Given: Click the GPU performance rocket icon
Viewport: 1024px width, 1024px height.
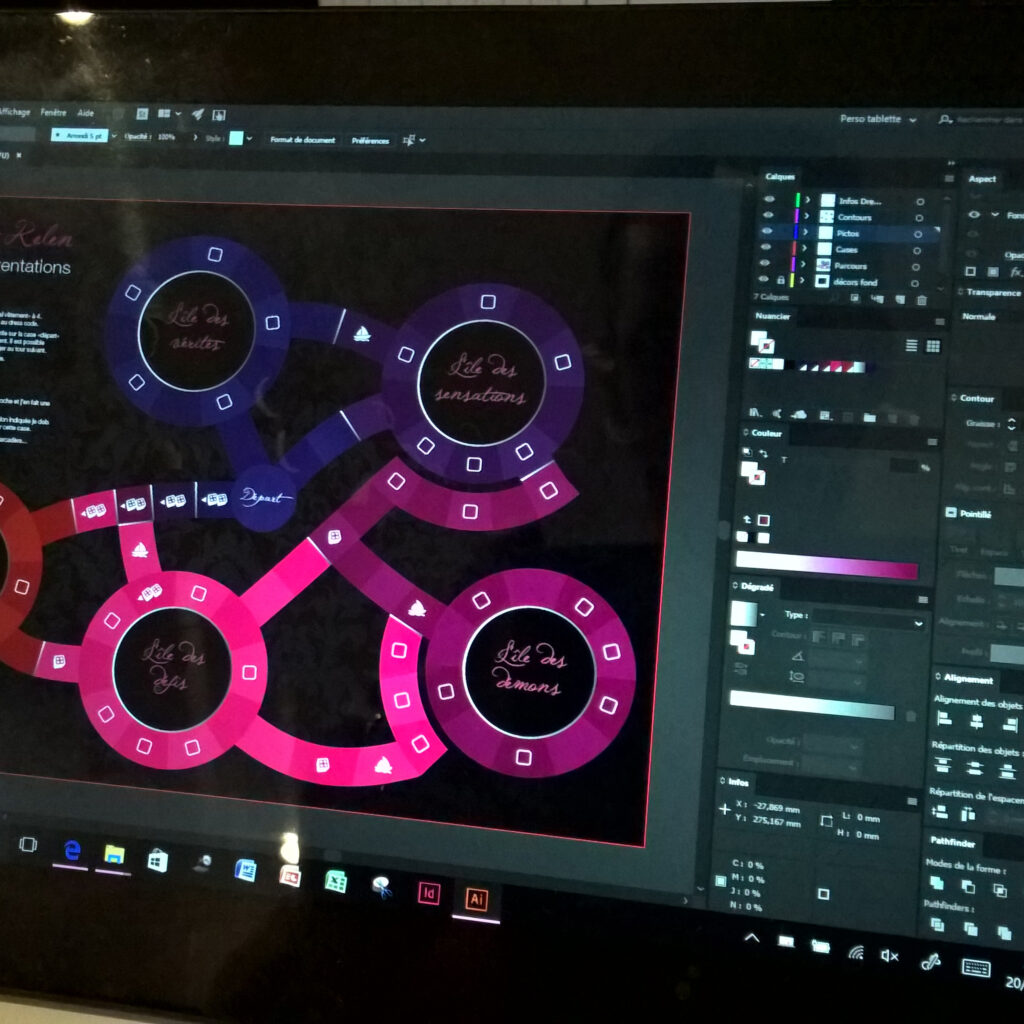Looking at the screenshot, I should click(x=197, y=114).
